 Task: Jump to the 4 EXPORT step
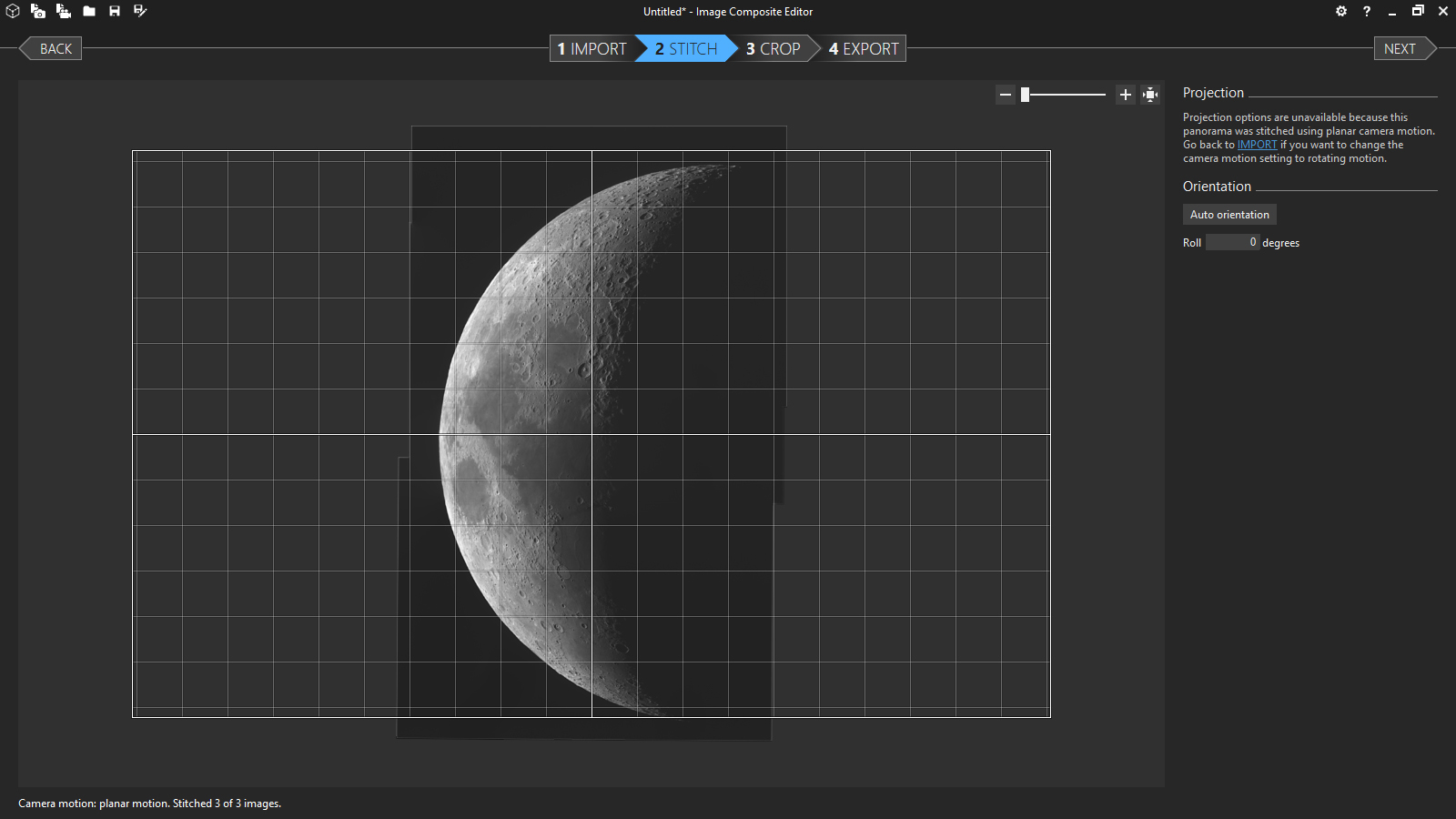tap(864, 49)
